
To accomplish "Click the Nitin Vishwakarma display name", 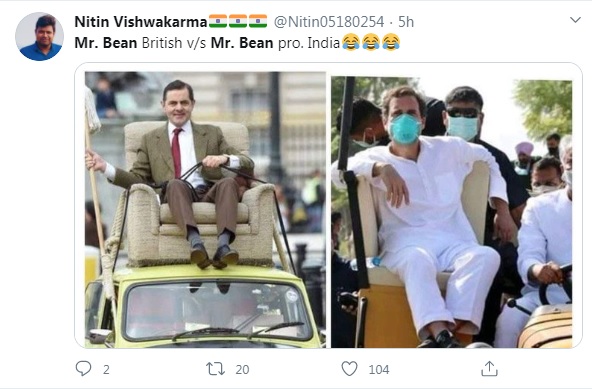I will 141,22.
